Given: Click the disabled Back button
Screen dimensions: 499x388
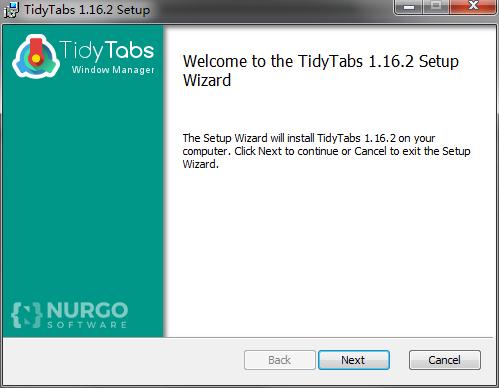Looking at the screenshot, I should [279, 360].
